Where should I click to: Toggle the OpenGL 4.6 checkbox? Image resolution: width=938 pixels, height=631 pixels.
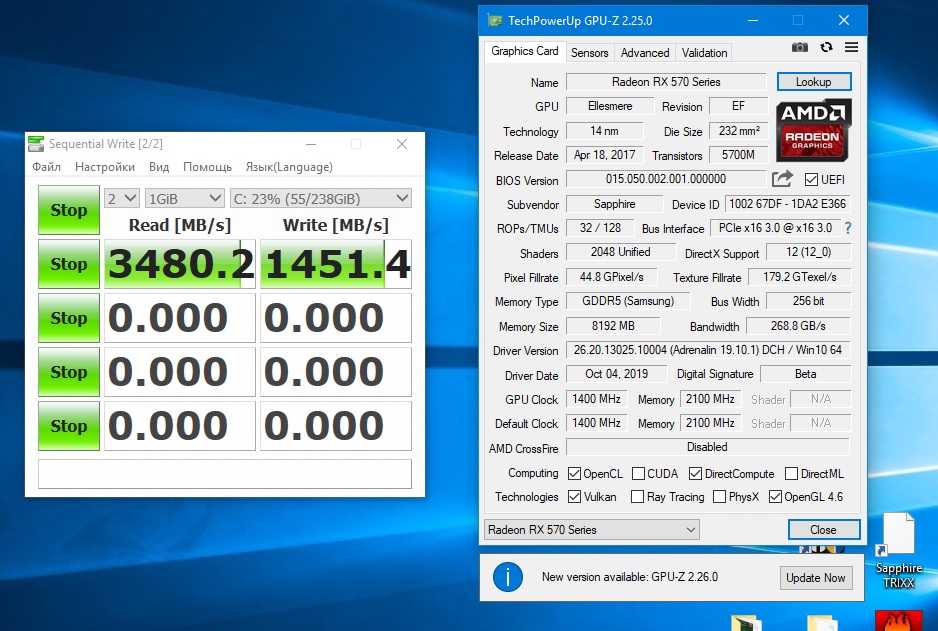point(775,496)
